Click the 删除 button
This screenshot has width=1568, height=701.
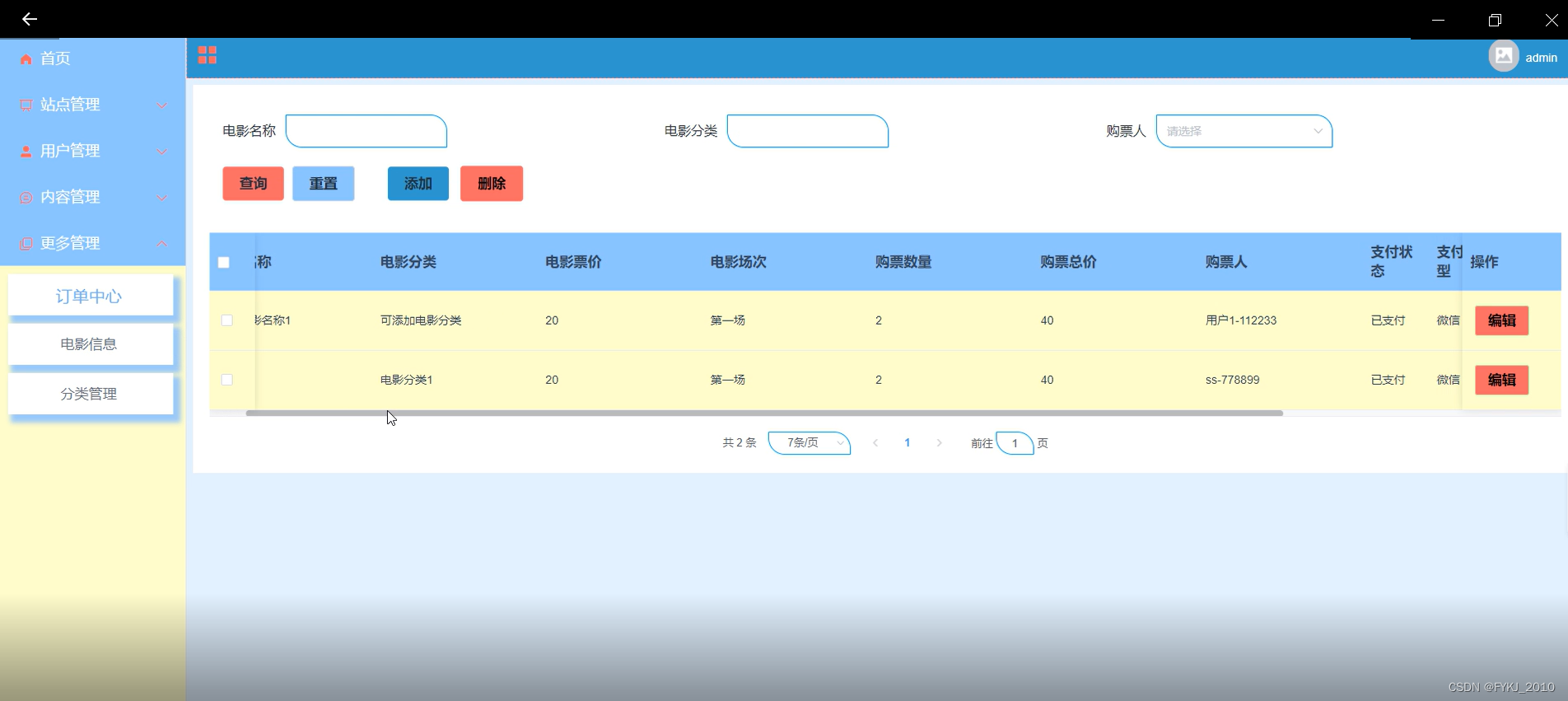[x=492, y=184]
